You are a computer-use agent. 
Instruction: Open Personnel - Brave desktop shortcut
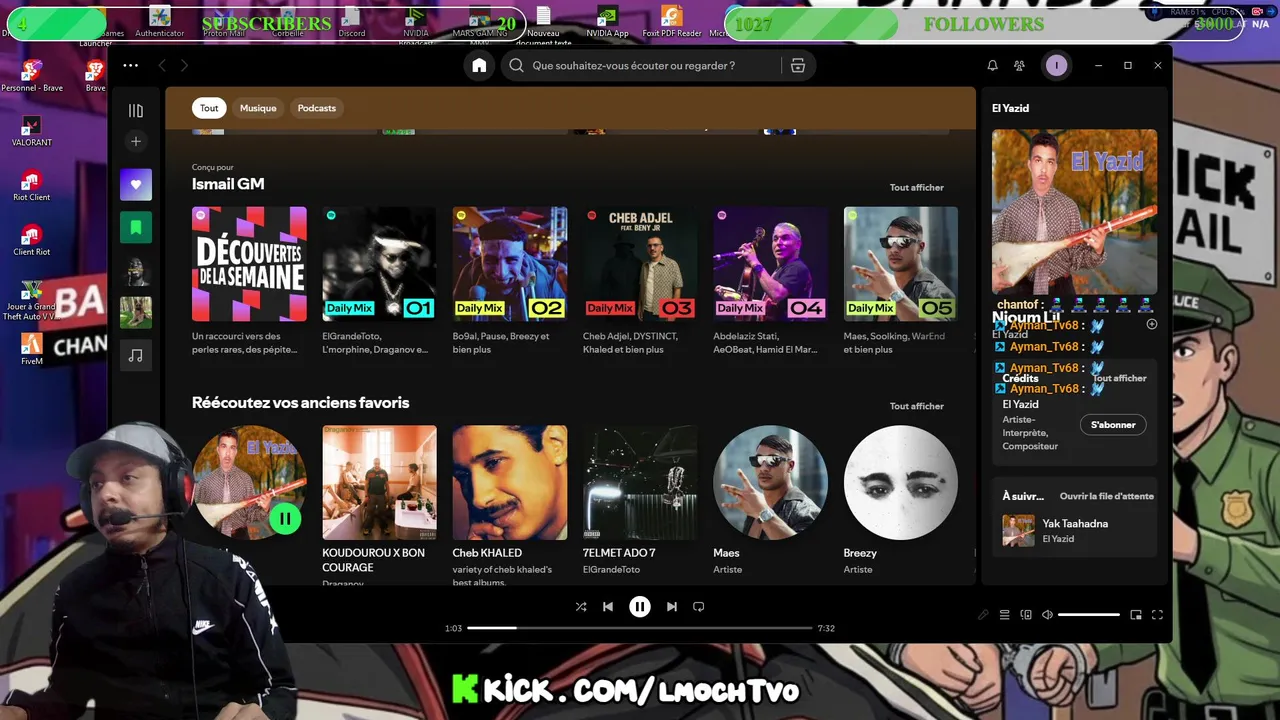click(32, 76)
